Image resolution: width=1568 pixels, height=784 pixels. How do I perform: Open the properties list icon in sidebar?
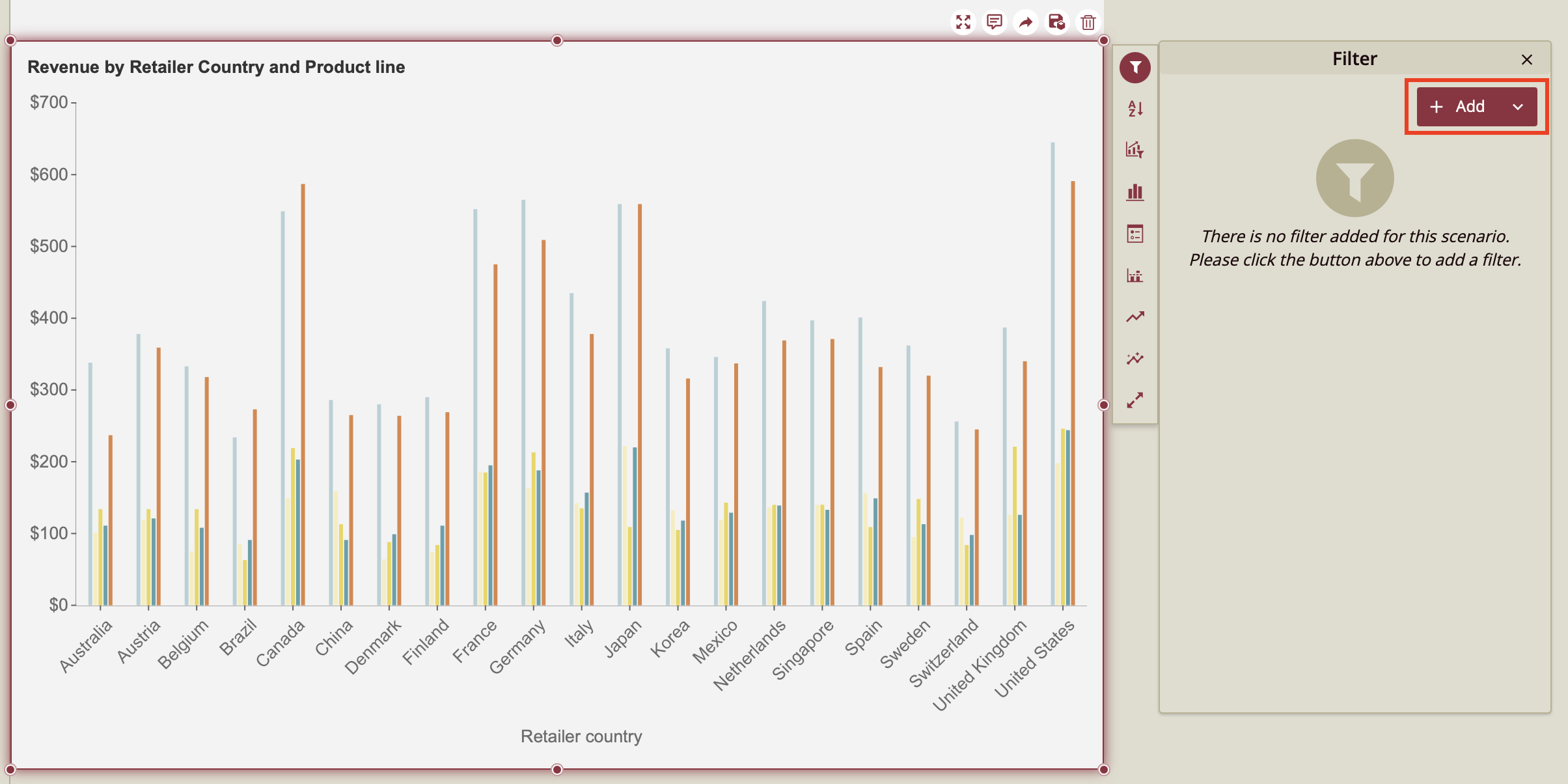[x=1135, y=233]
